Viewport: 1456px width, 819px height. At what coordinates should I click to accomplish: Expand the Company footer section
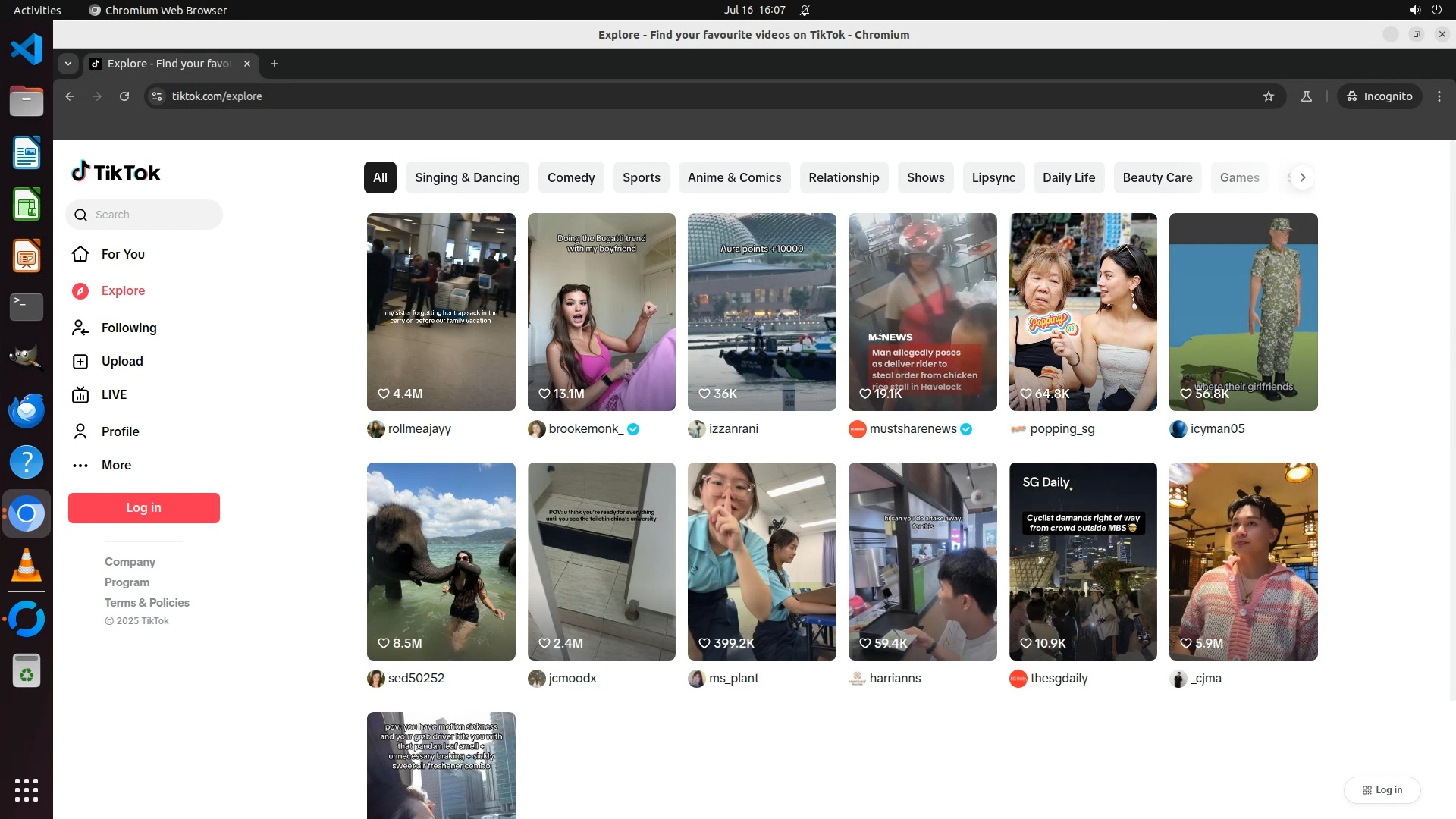click(x=130, y=562)
